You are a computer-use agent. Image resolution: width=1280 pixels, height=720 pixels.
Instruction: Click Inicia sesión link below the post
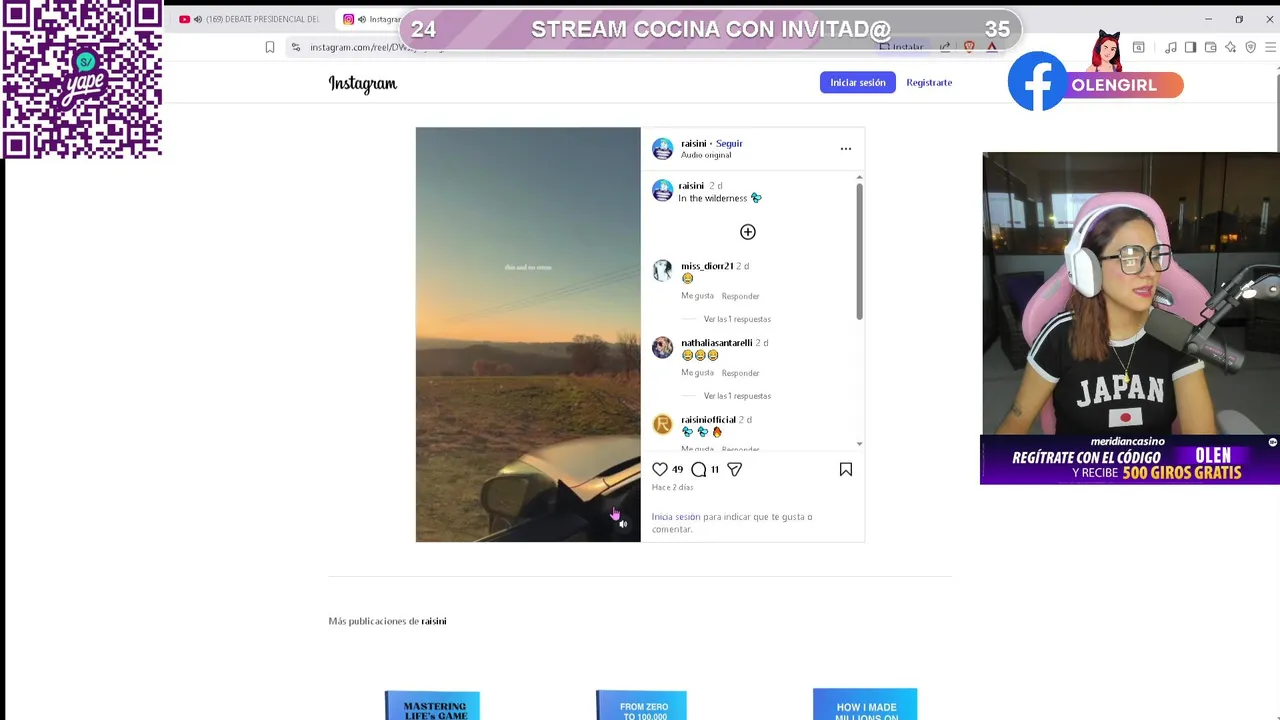pos(676,517)
